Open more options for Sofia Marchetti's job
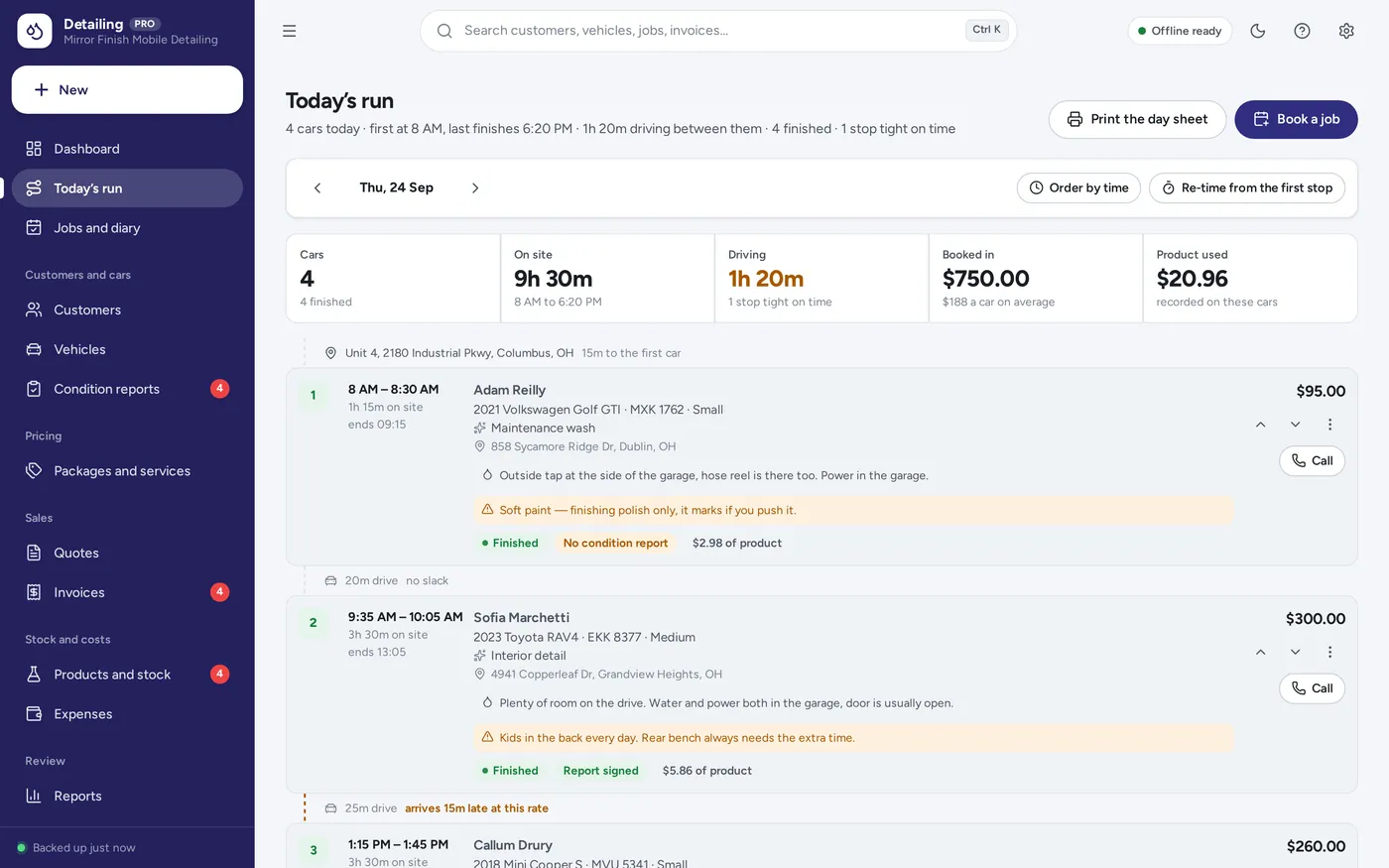1389x868 pixels. pos(1329,652)
